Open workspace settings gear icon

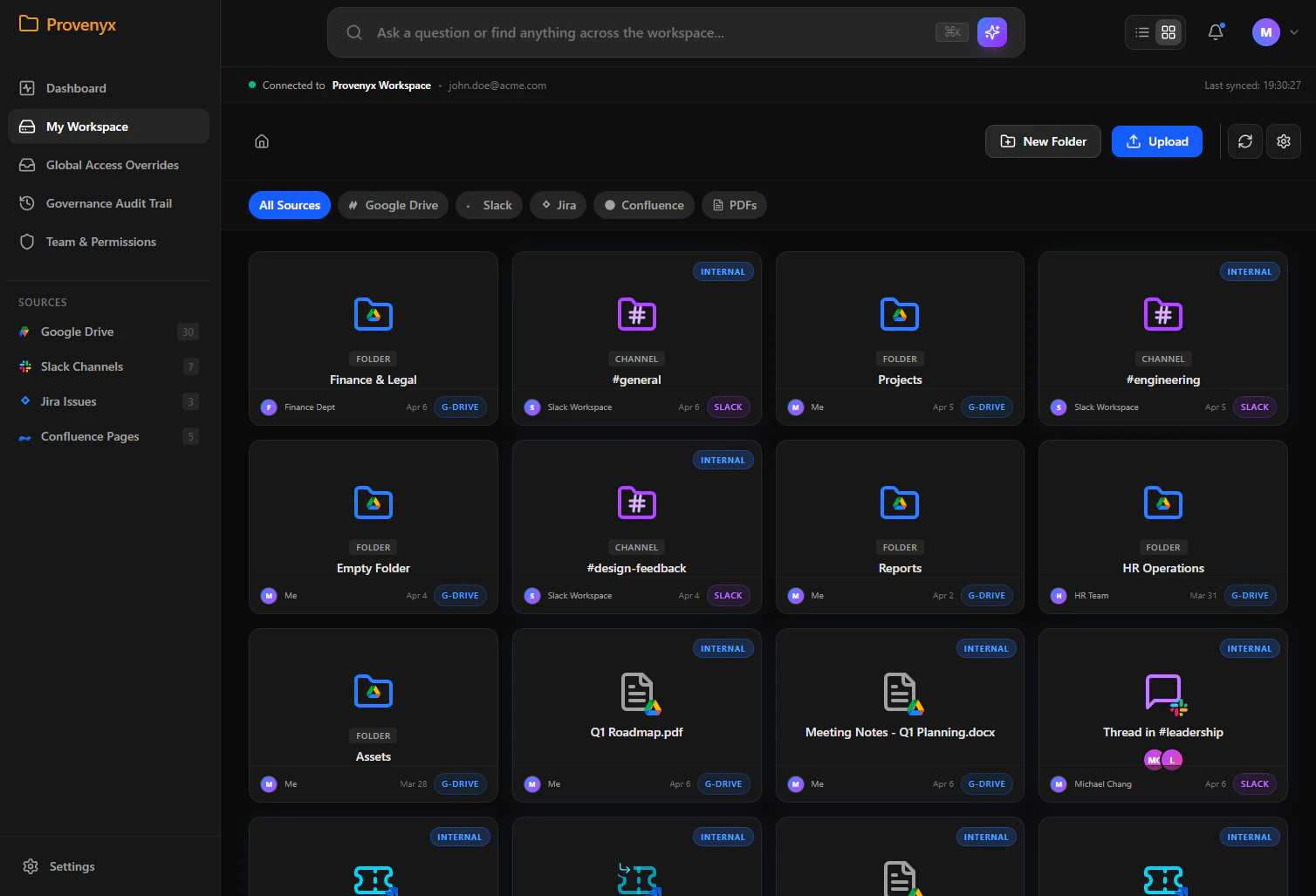tap(1284, 141)
